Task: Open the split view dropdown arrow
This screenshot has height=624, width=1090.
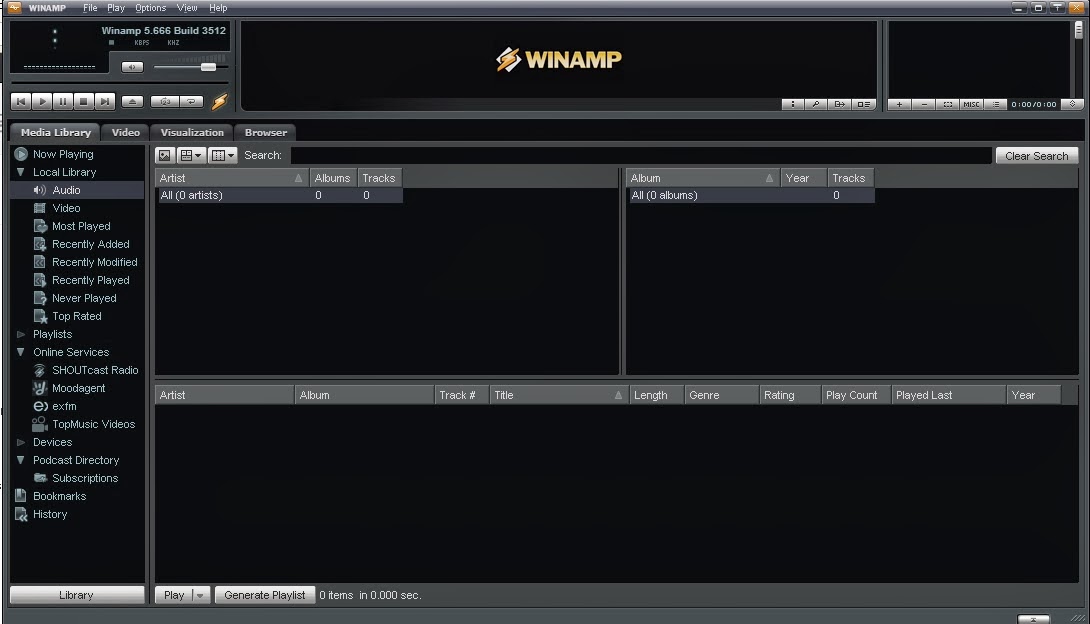Action: tap(230, 155)
